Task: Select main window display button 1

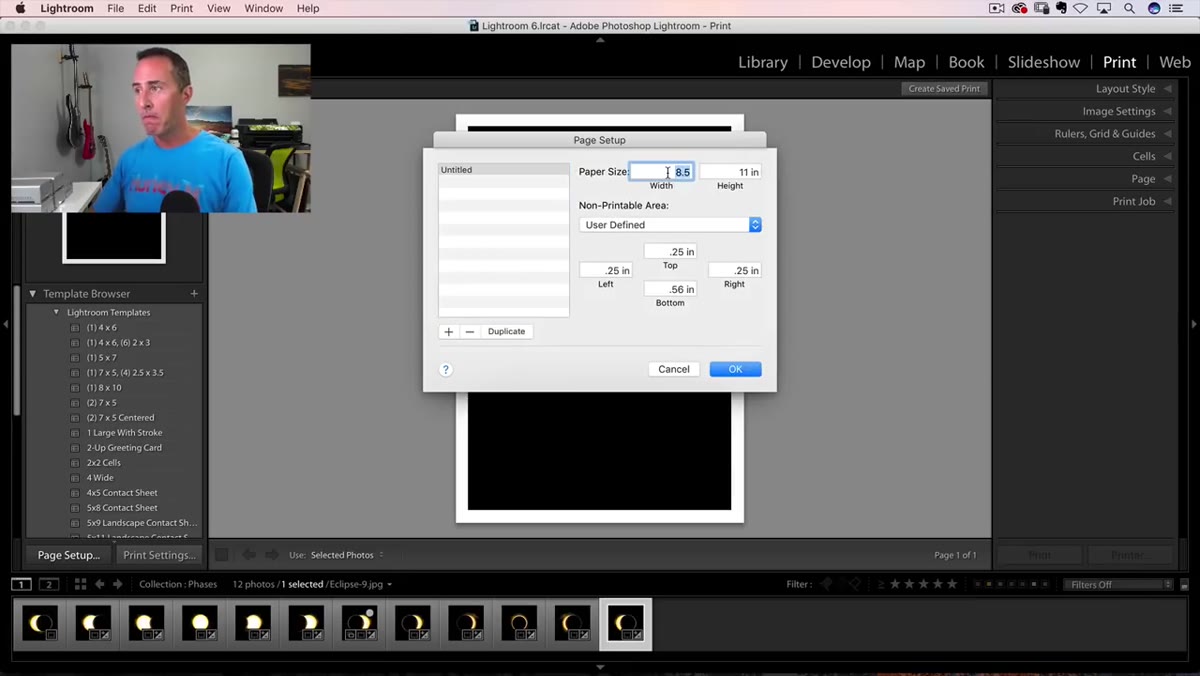Action: click(x=21, y=584)
